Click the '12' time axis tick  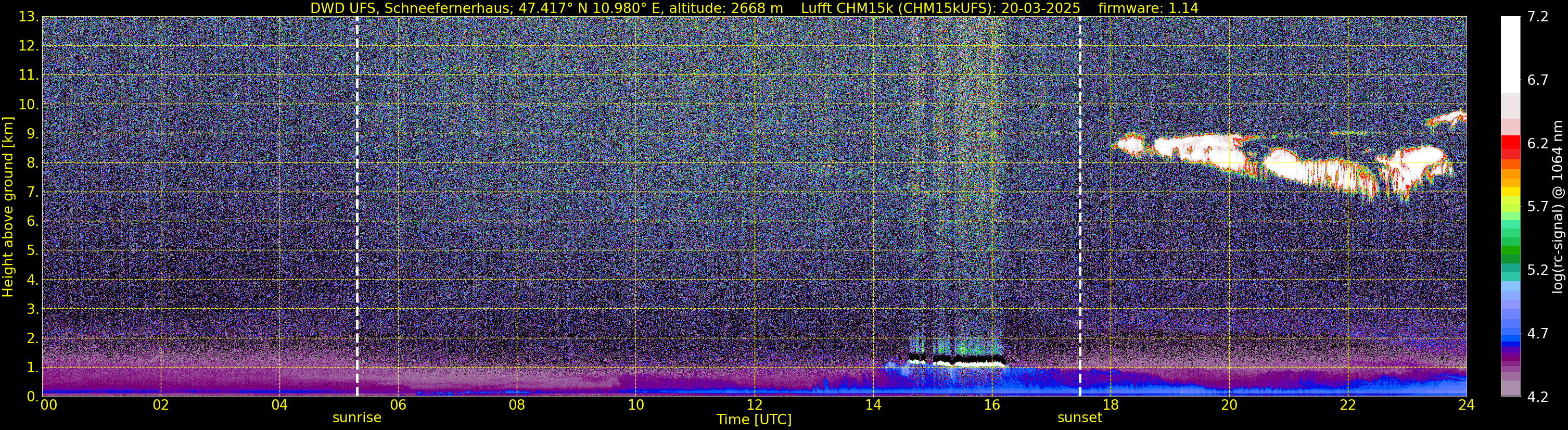click(754, 405)
